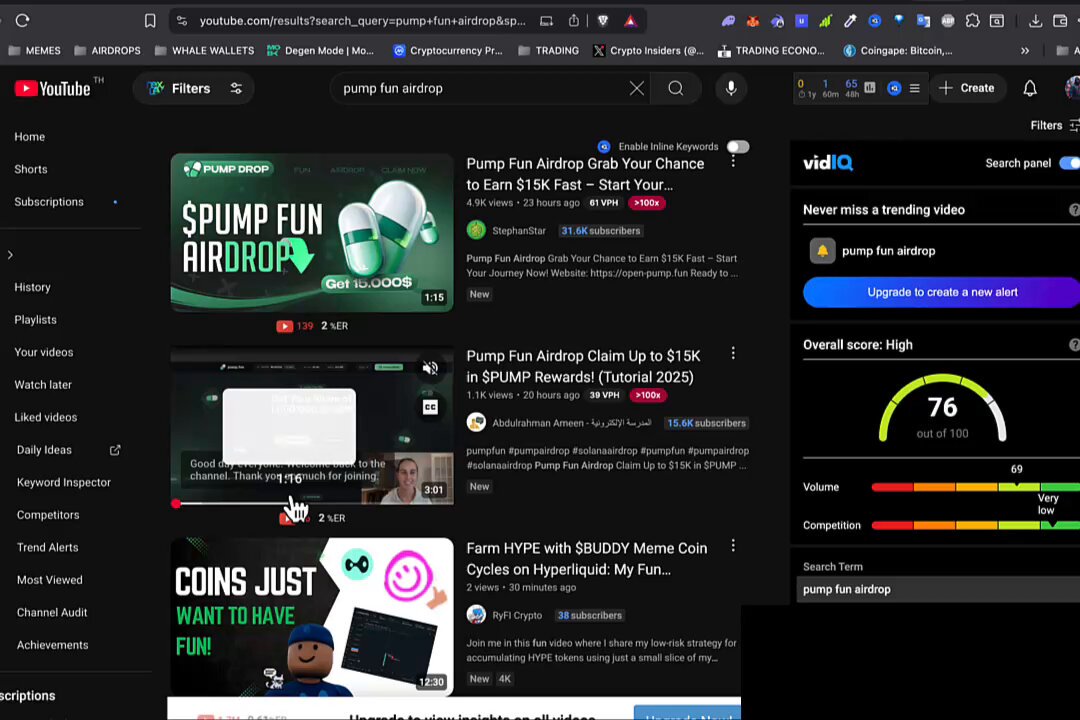Open the Brave Shields lion icon
1080x720 pixels.
603,21
